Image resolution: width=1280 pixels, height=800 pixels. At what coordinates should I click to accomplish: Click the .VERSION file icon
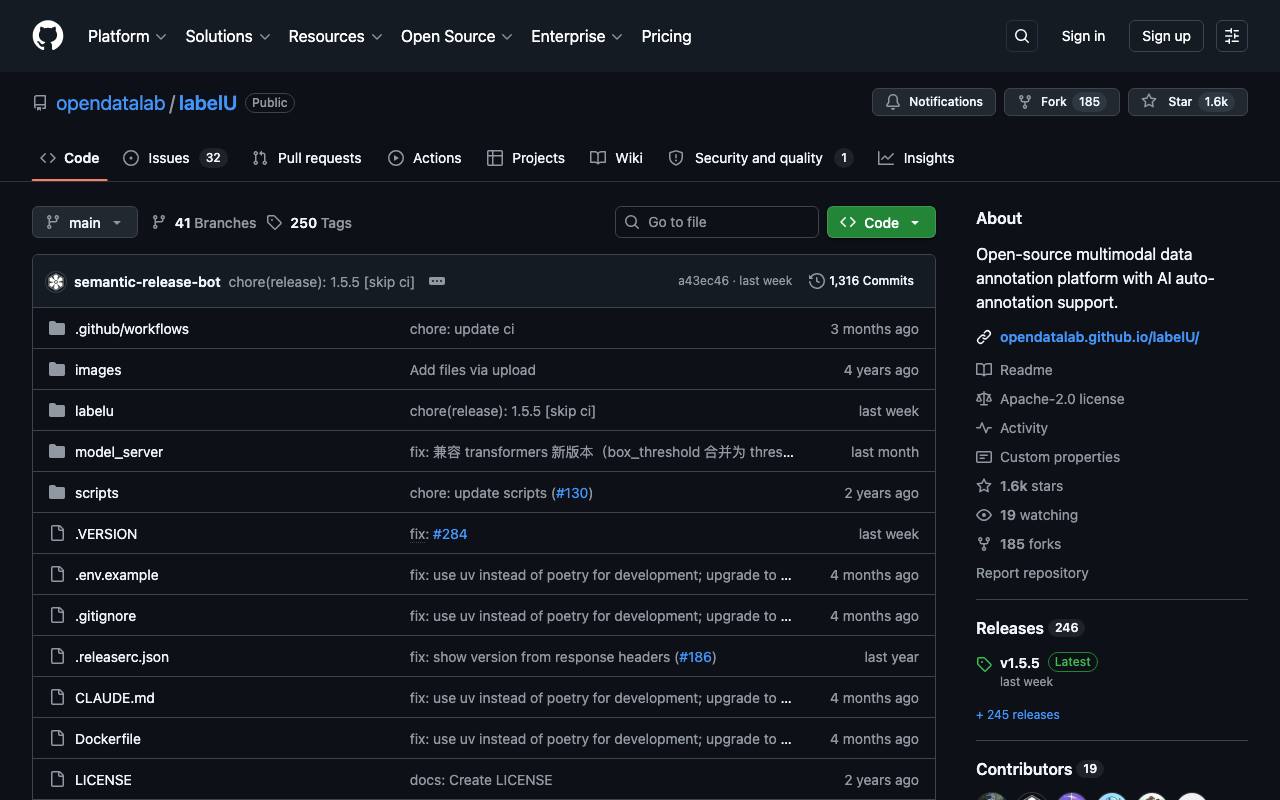[57, 533]
